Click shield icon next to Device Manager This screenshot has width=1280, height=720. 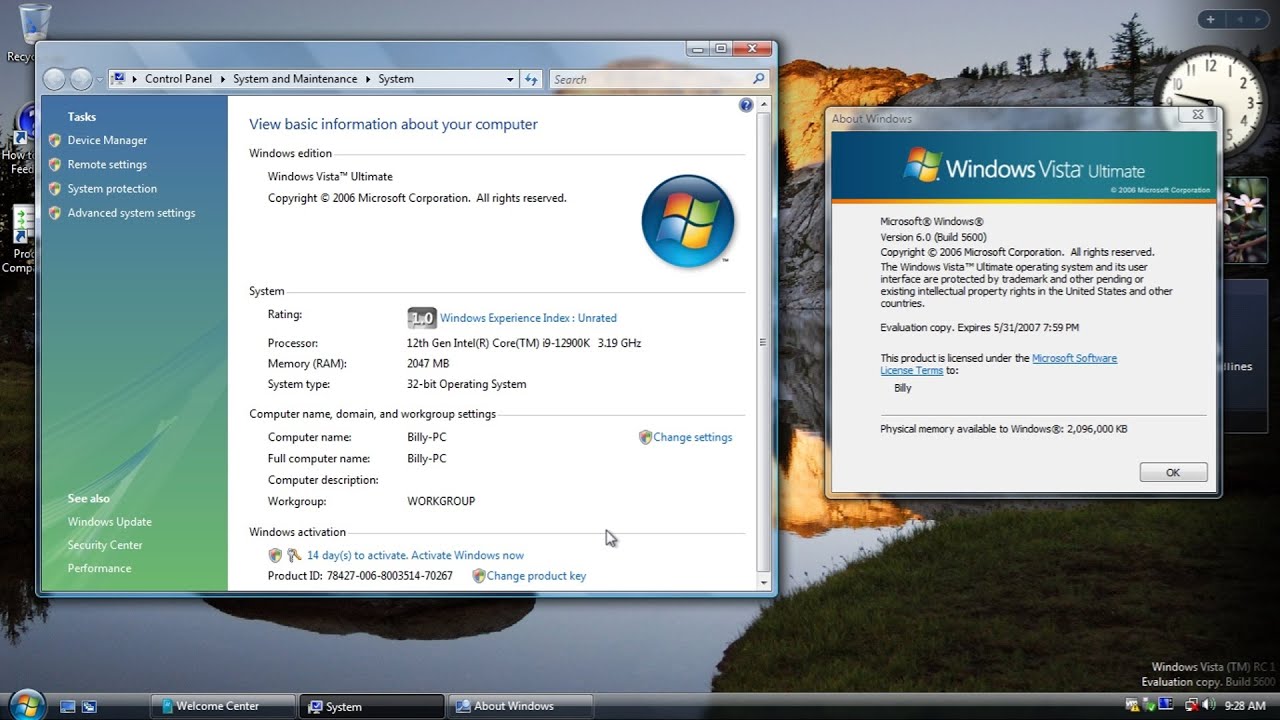[55, 140]
